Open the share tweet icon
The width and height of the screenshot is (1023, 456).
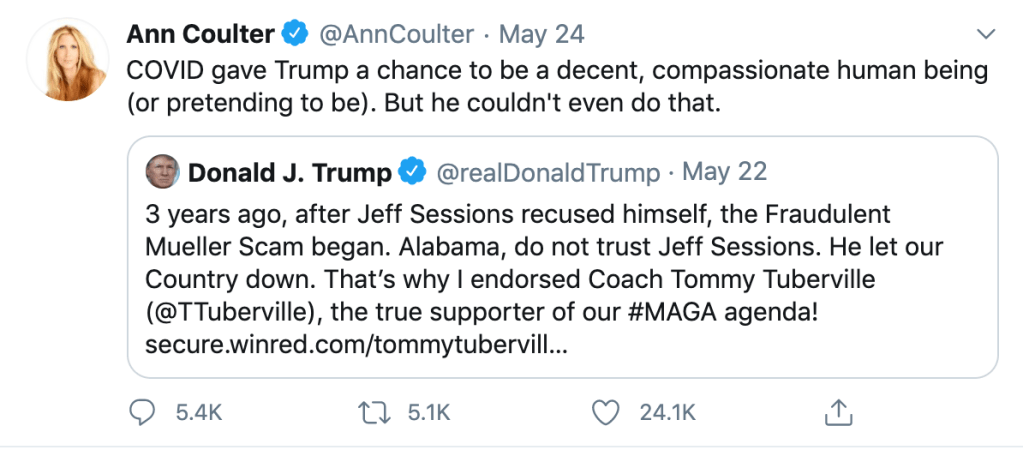click(x=837, y=411)
